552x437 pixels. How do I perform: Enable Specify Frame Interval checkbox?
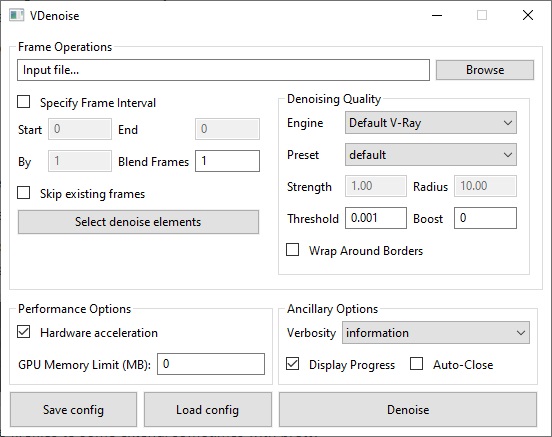(x=24, y=102)
